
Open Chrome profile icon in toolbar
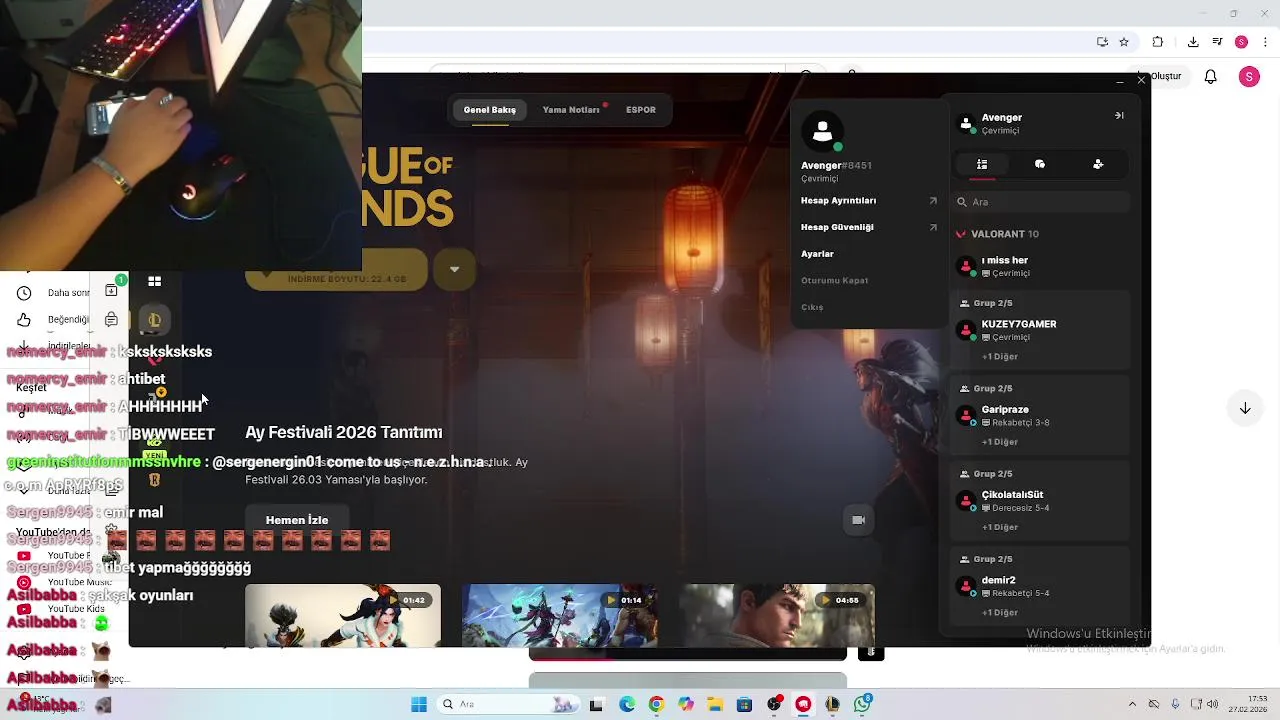1241,42
